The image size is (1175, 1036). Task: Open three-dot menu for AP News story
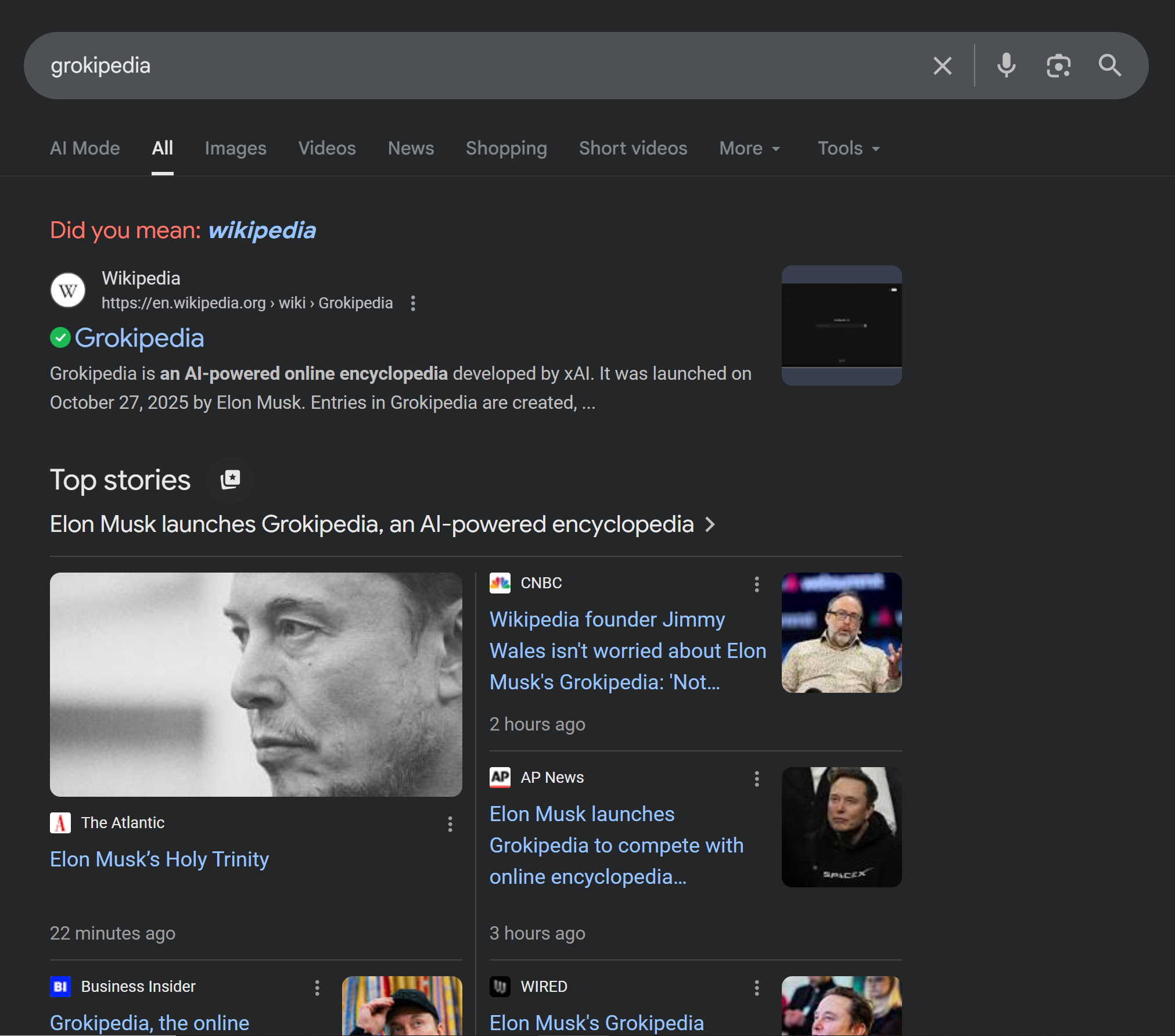coord(756,779)
